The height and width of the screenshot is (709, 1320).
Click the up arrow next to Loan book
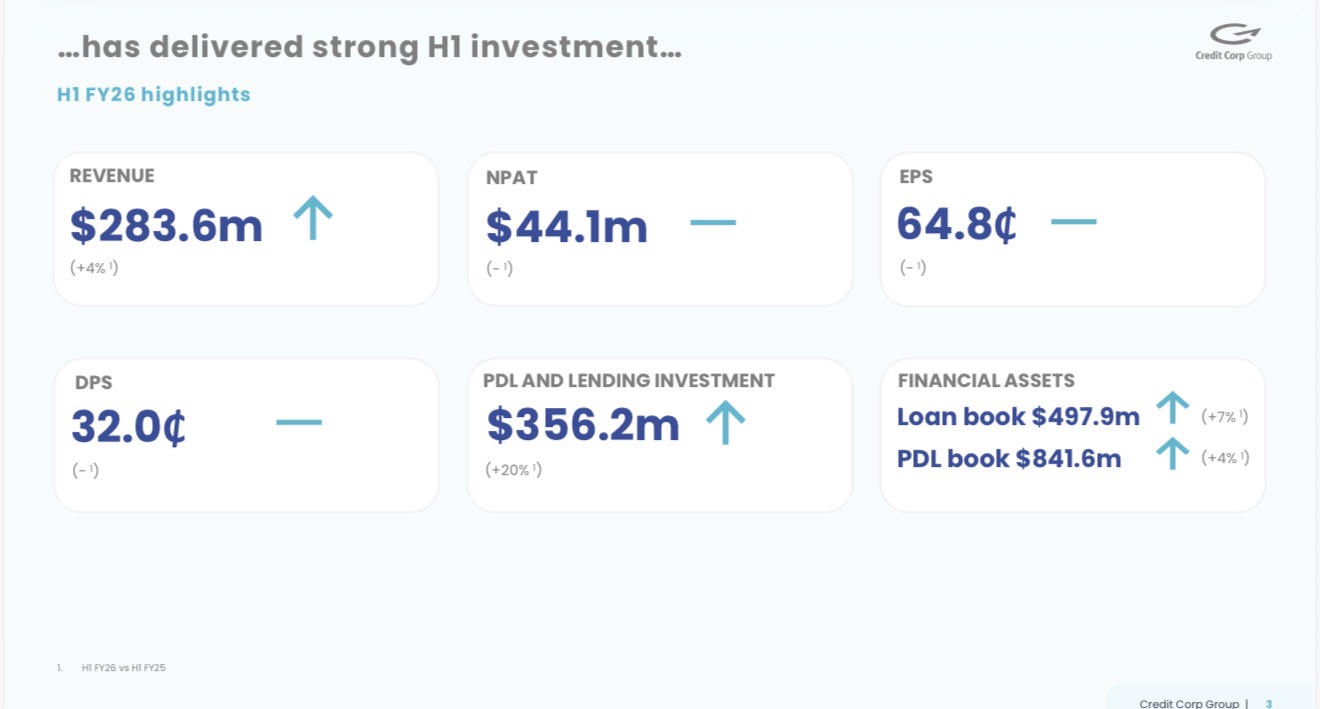pos(1172,408)
